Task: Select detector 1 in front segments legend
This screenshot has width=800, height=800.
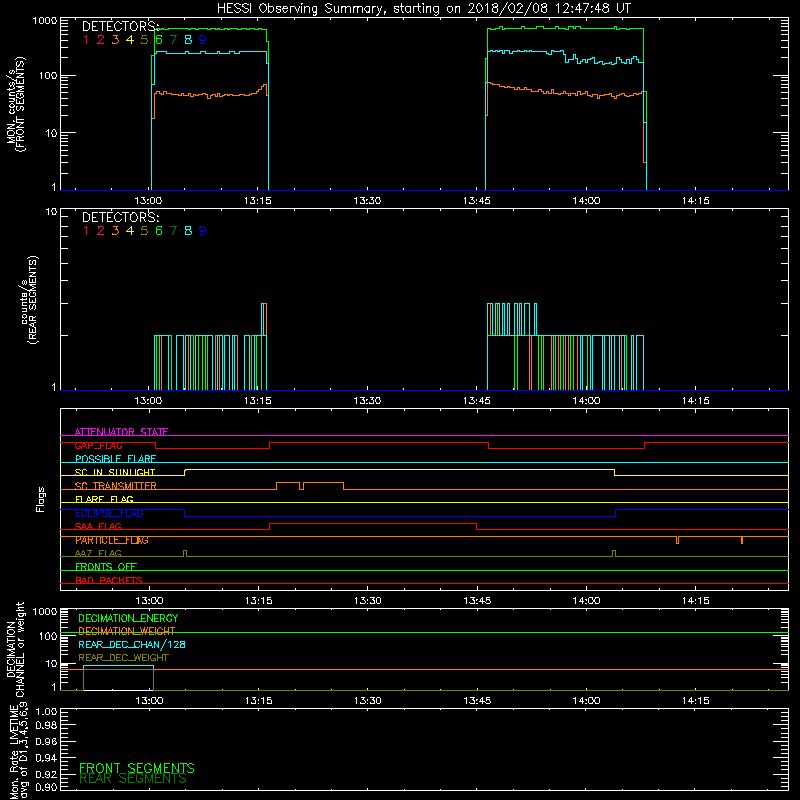Action: tap(86, 40)
